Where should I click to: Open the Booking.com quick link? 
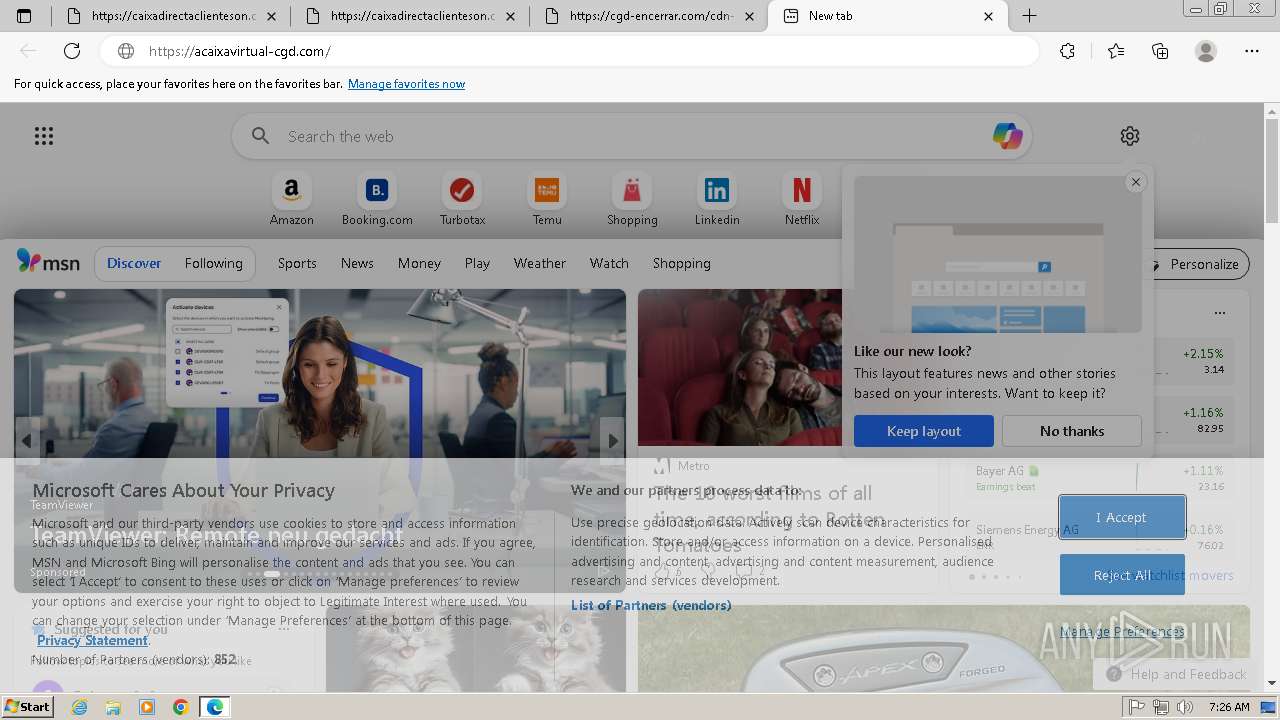(x=377, y=199)
